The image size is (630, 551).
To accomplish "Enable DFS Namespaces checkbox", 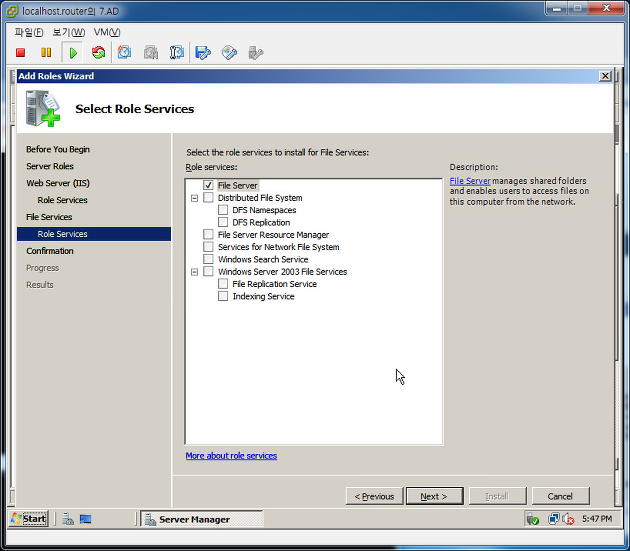I will click(223, 210).
